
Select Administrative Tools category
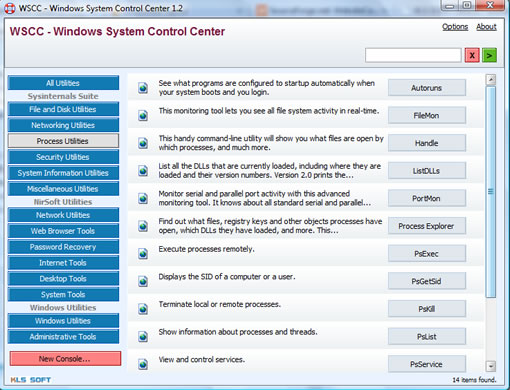click(x=63, y=337)
